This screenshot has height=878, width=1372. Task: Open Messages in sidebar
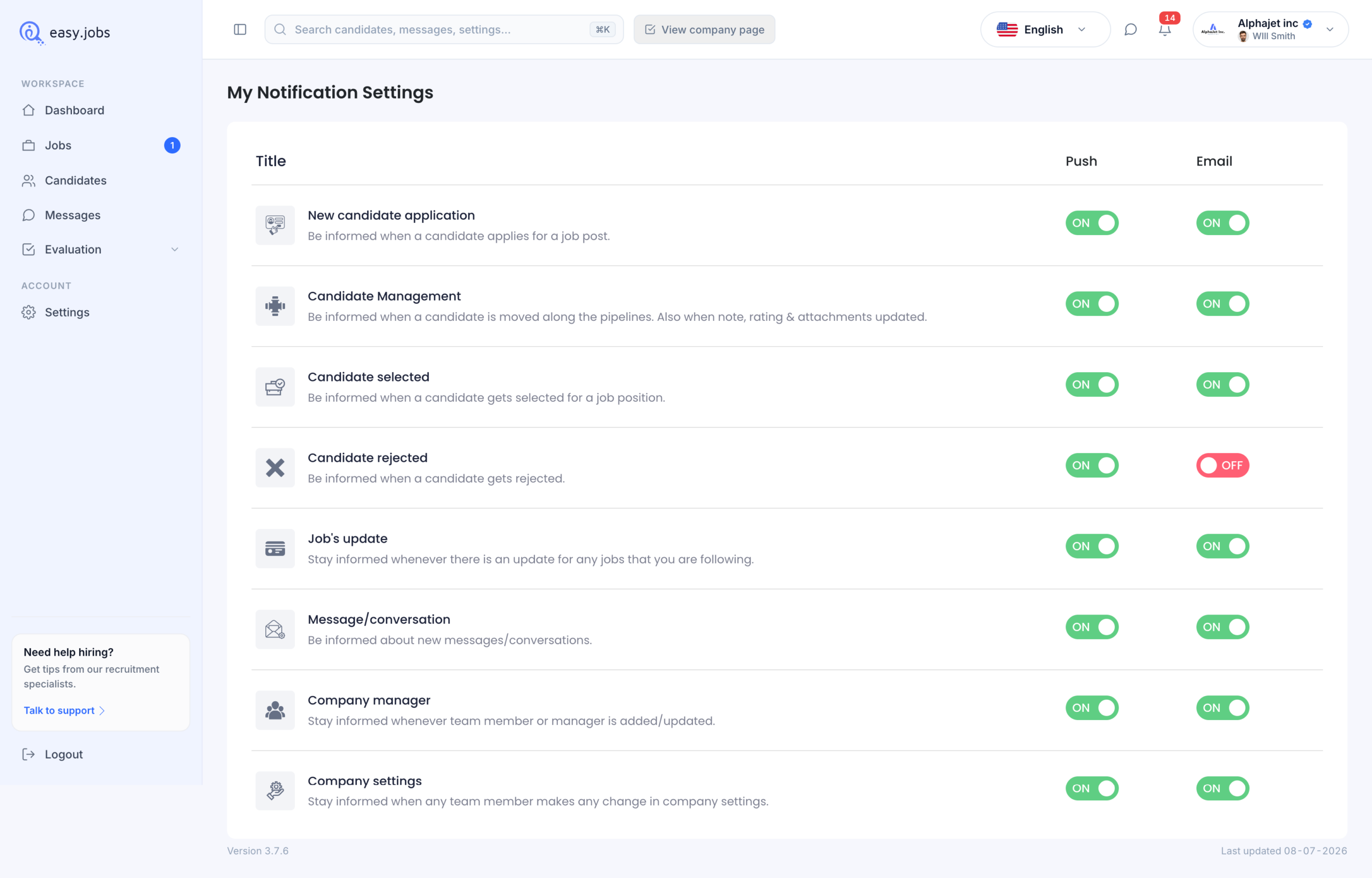101,215
